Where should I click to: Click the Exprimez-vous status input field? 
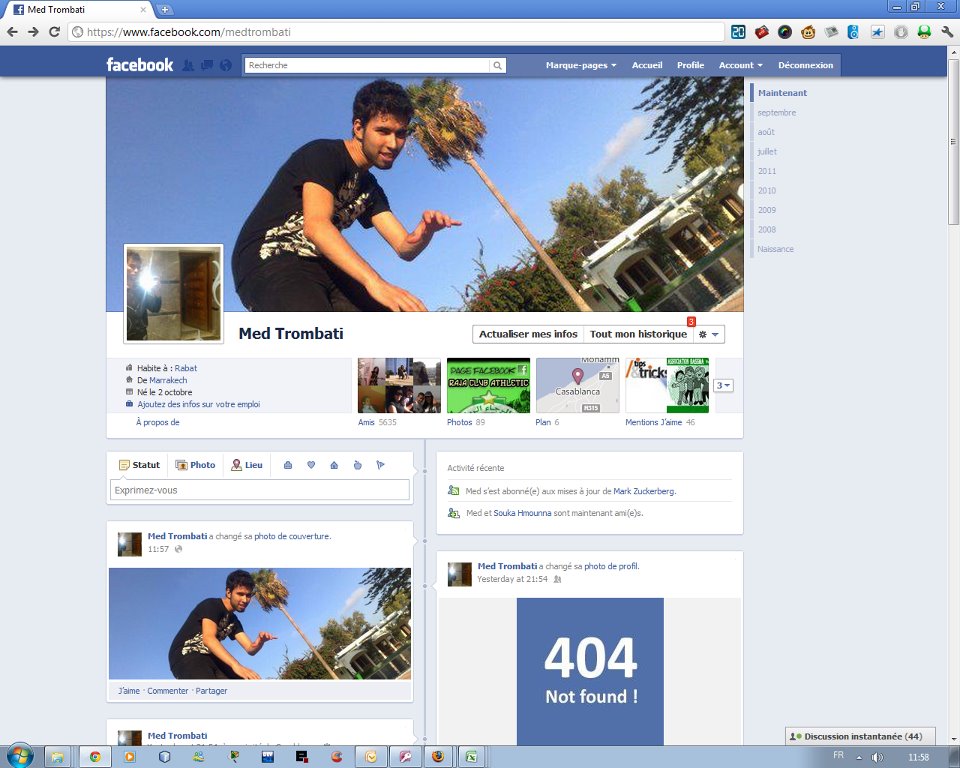(258, 489)
